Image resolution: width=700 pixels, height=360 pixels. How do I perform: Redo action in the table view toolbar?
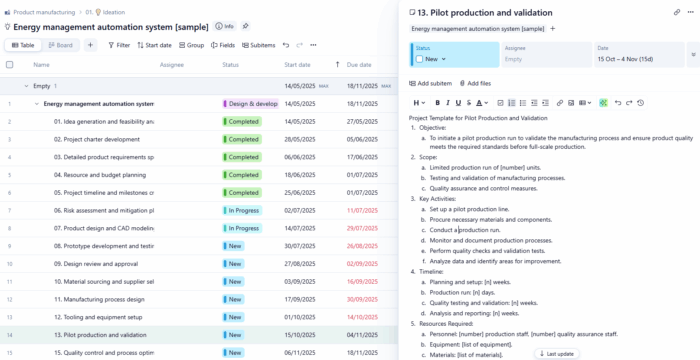tap(299, 45)
